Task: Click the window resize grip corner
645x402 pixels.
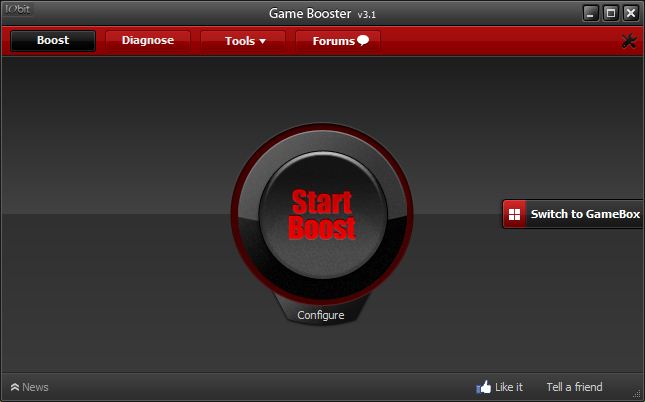Action: click(638, 395)
